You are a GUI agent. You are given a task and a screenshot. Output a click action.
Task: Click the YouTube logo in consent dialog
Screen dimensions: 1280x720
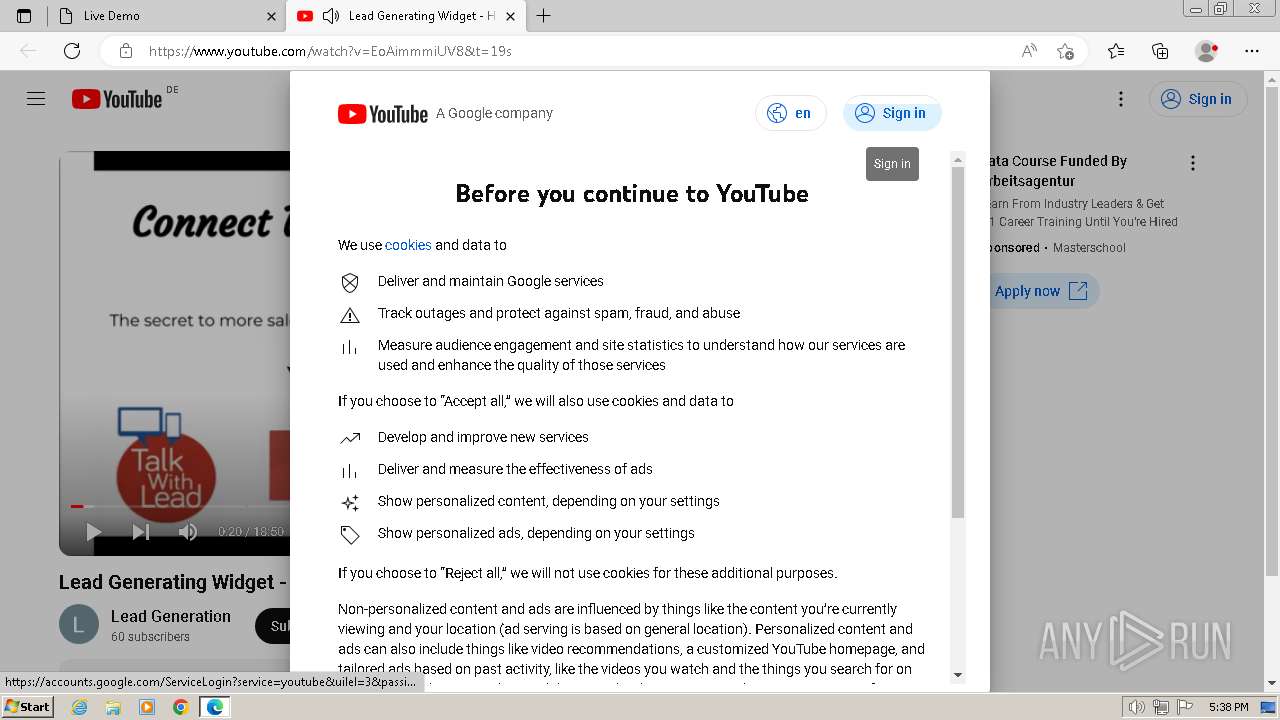pyautogui.click(x=383, y=114)
